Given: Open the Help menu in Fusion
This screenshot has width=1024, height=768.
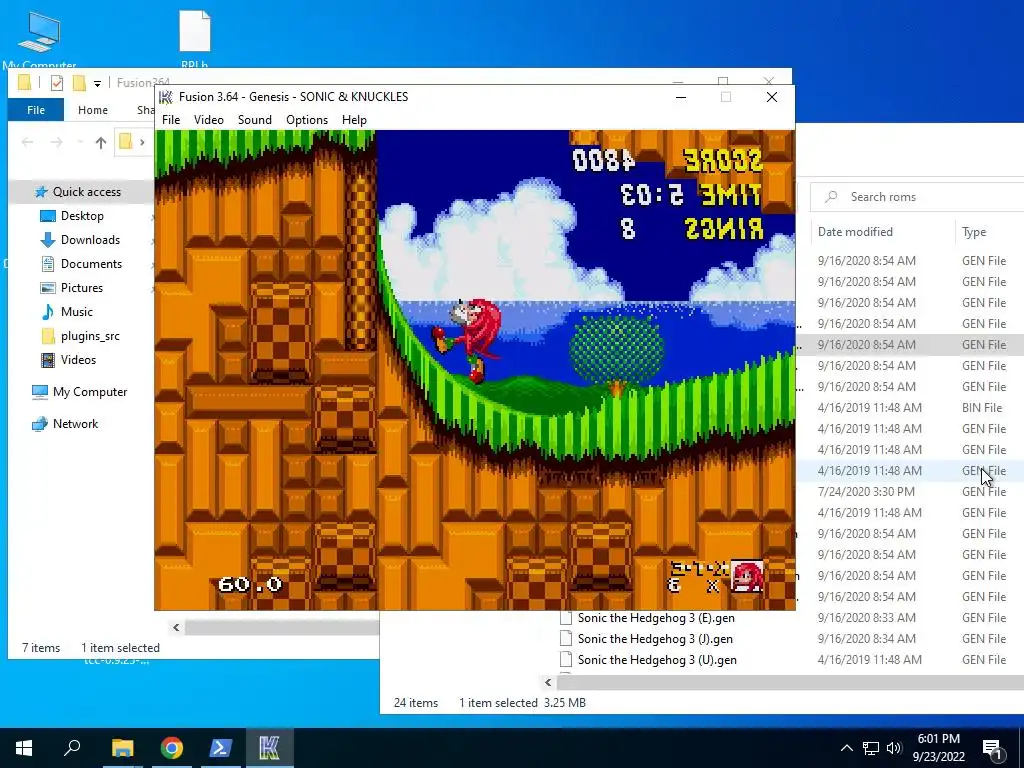Looking at the screenshot, I should click(x=354, y=120).
